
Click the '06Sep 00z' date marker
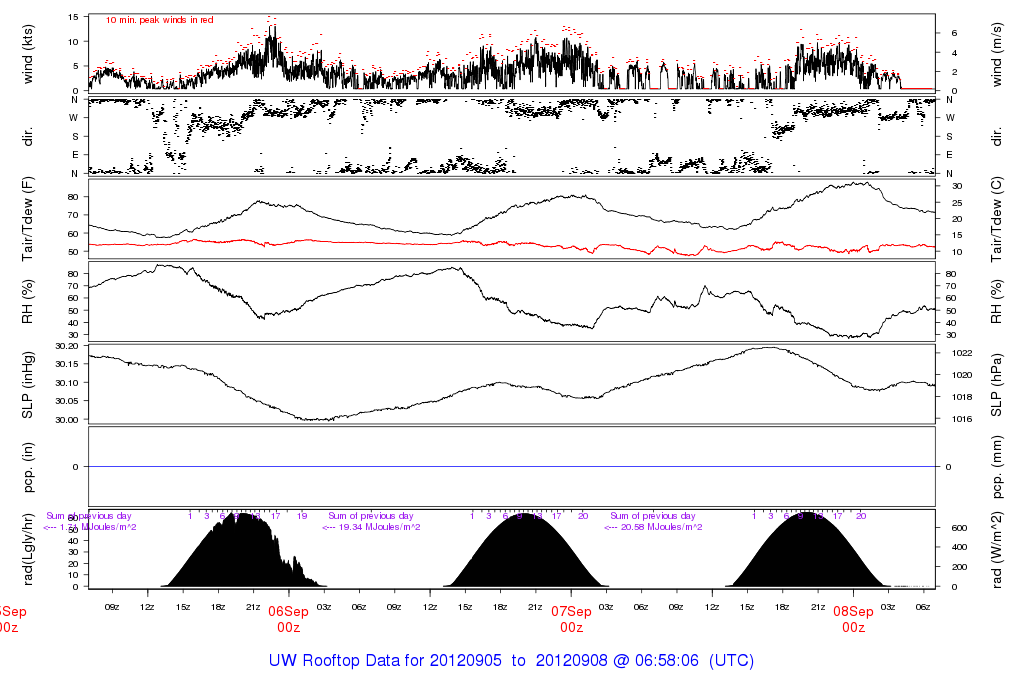click(288, 619)
